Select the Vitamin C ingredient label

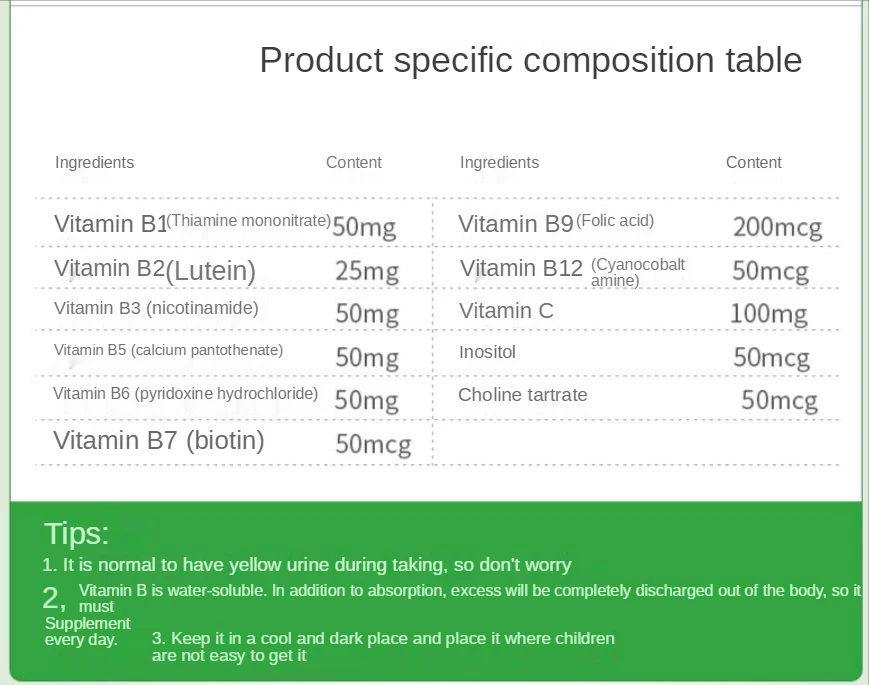506,311
